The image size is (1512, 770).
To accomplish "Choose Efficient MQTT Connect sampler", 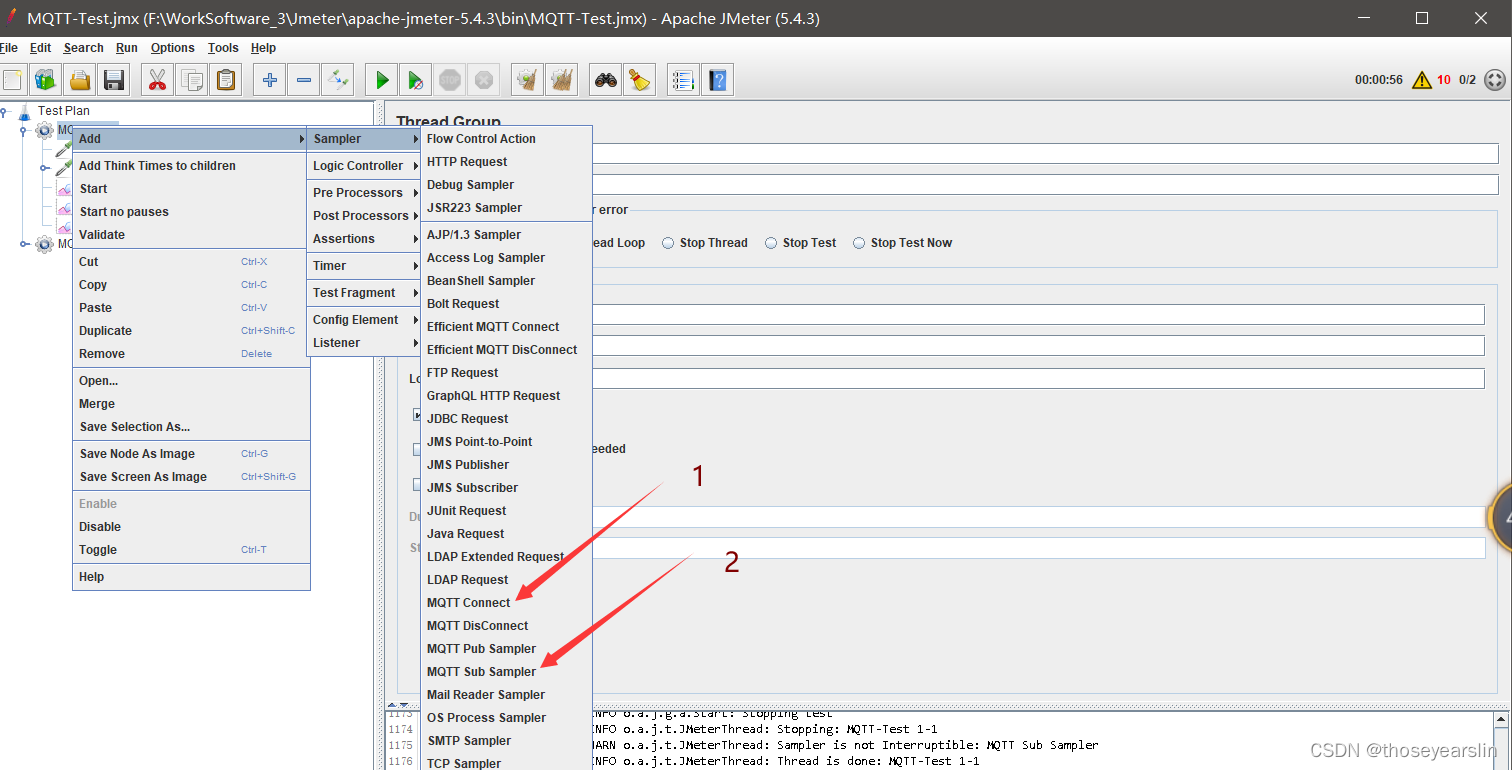I will (507, 327).
